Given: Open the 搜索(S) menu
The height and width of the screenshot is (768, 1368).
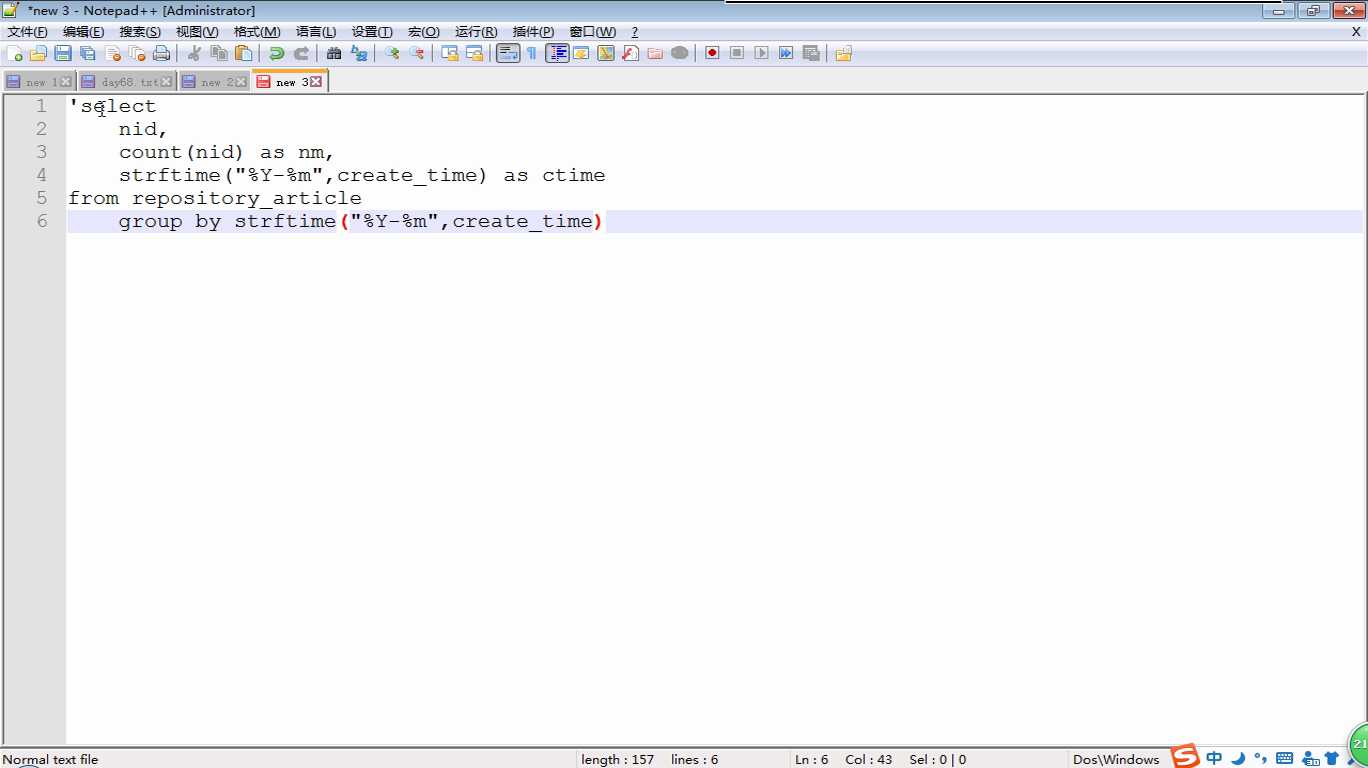Looking at the screenshot, I should pos(140,32).
